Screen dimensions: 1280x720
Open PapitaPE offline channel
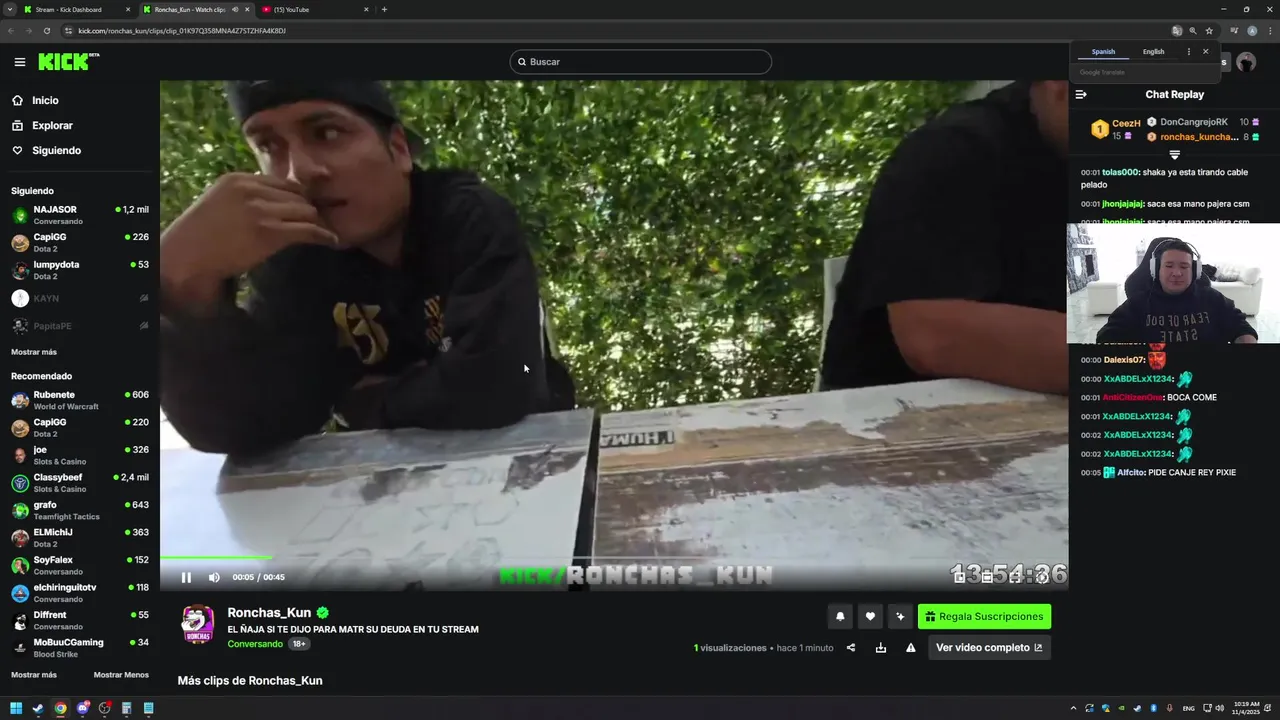point(80,326)
